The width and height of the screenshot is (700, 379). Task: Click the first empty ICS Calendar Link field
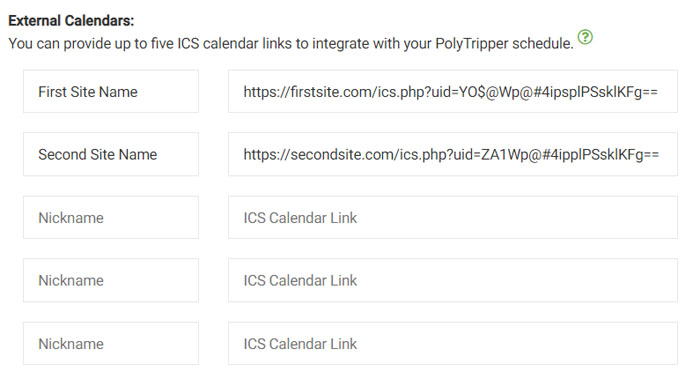click(x=453, y=217)
